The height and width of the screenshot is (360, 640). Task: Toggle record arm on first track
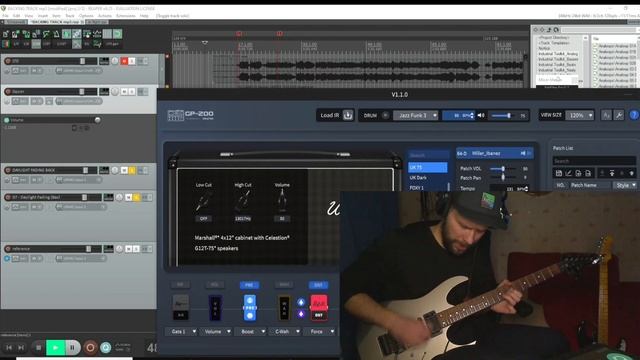click(x=8, y=61)
